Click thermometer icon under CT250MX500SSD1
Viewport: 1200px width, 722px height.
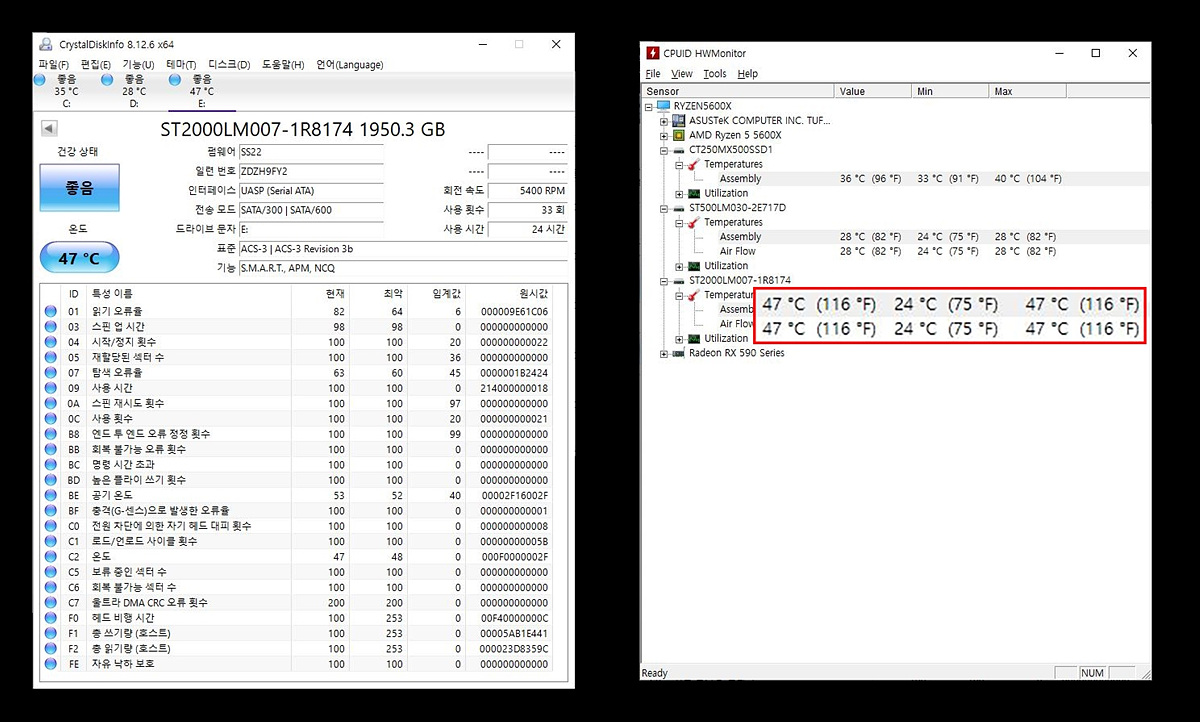tap(693, 164)
